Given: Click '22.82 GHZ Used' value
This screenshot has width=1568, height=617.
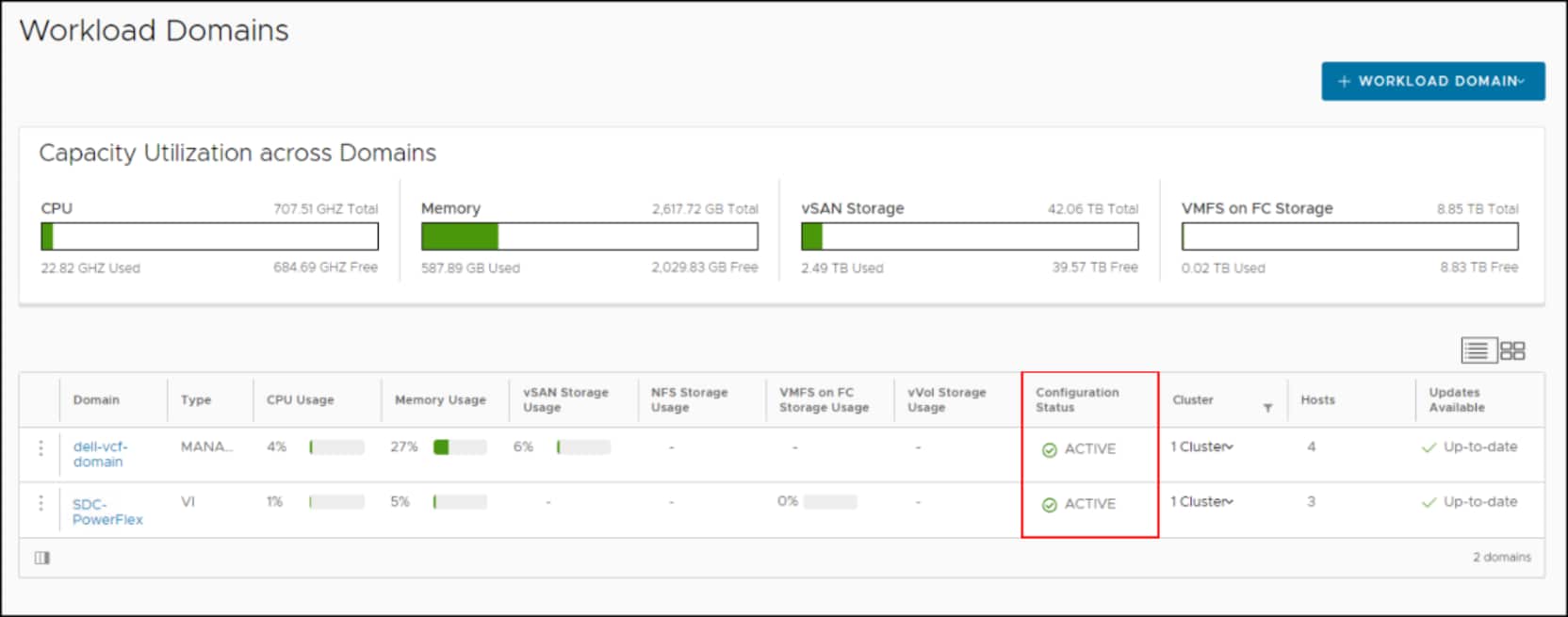Looking at the screenshot, I should pos(90,268).
